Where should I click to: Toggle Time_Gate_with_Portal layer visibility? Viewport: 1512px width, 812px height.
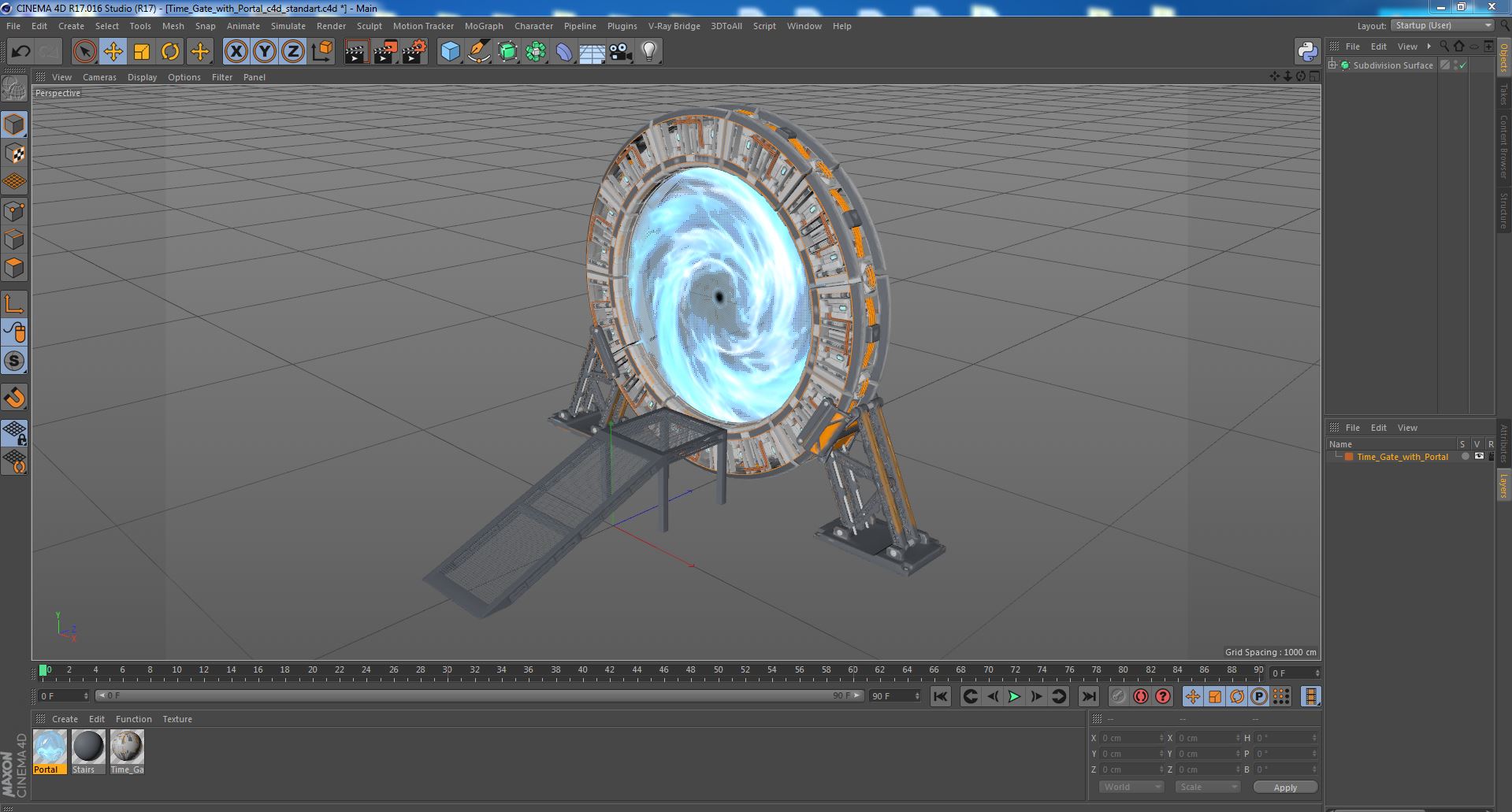tap(1479, 457)
